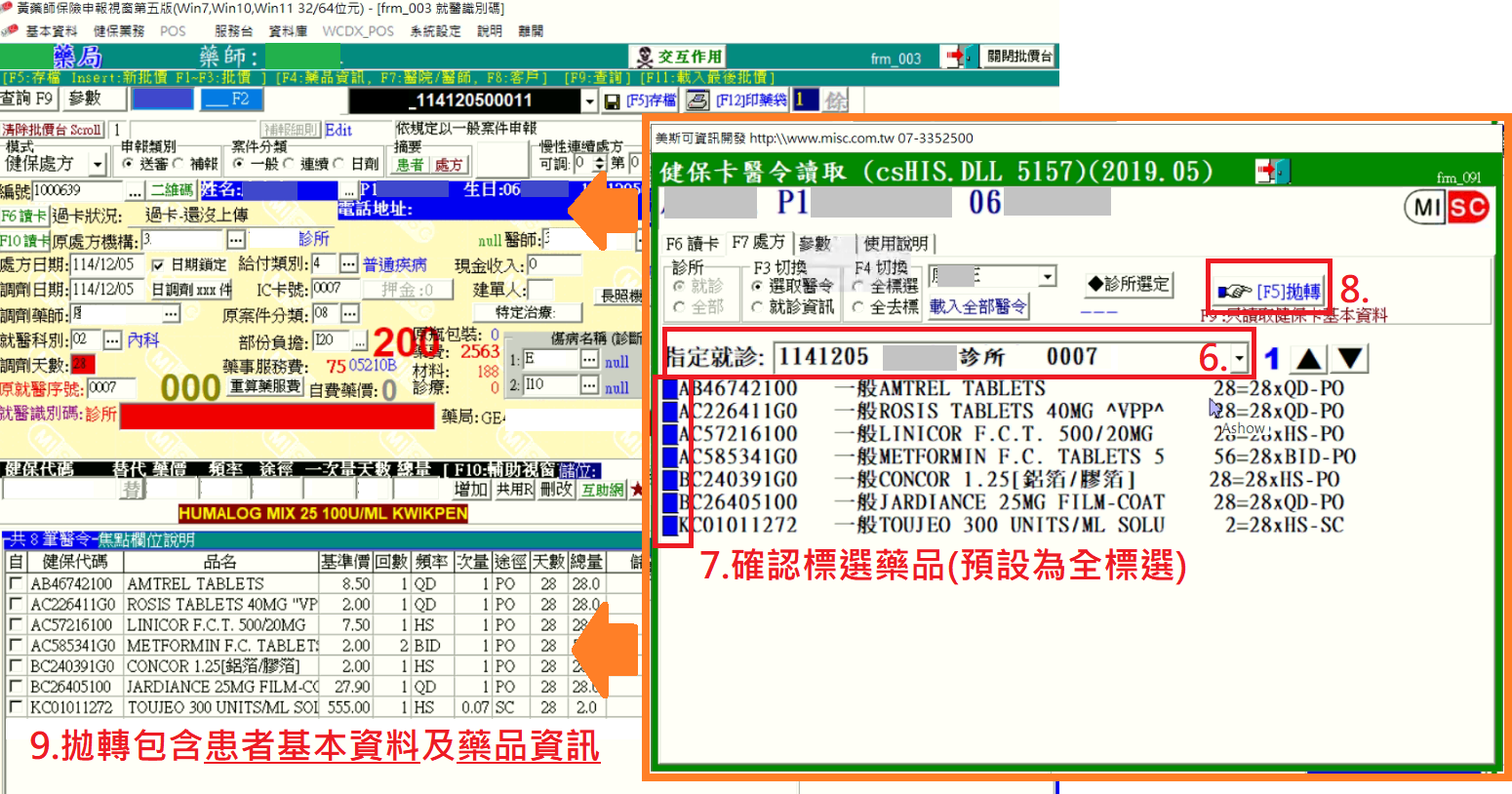The image size is (1512, 794).
Task: Switch to the F6 讀卡 tab
Action: (x=692, y=243)
